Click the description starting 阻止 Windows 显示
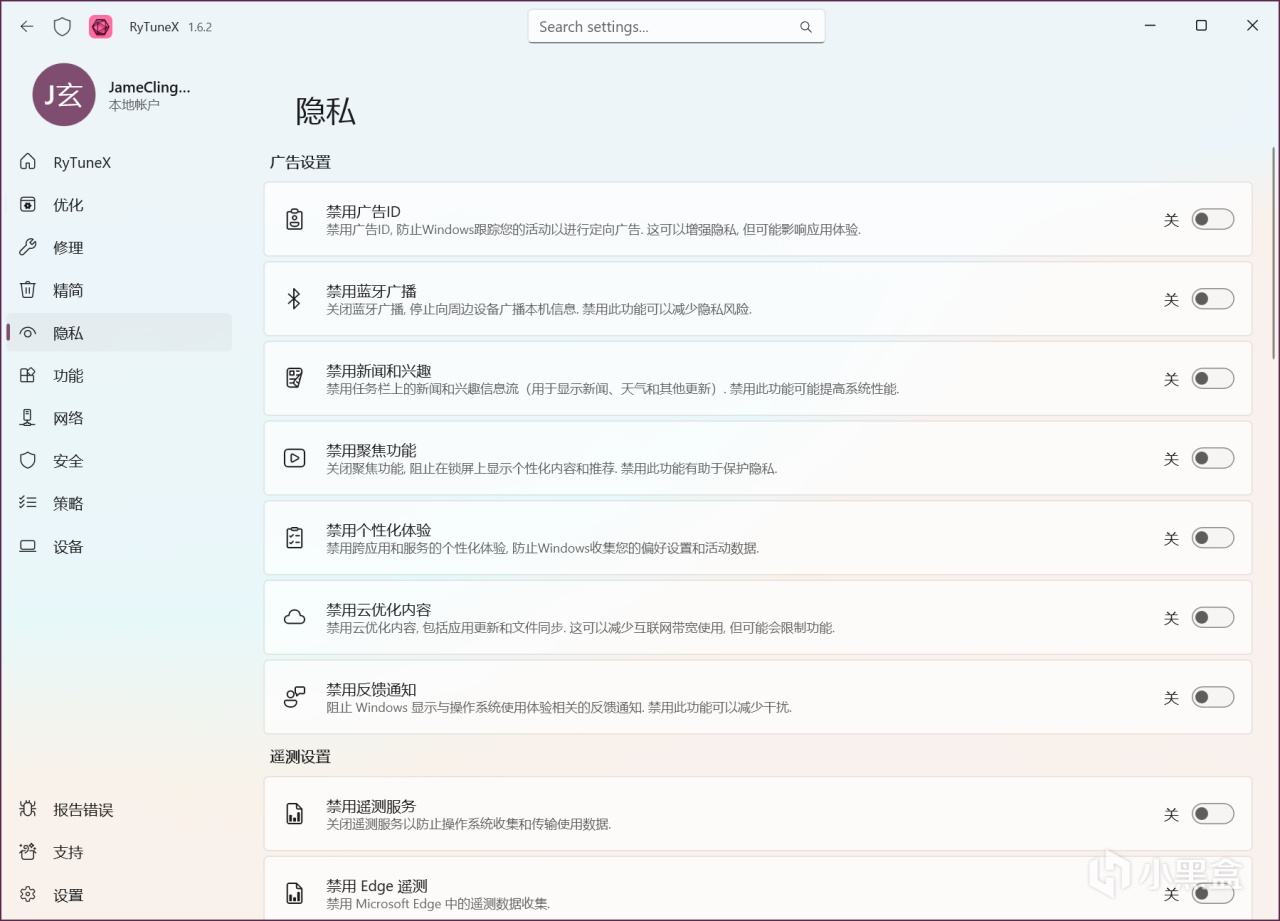Screen dimensions: 1280x921 [x=559, y=707]
